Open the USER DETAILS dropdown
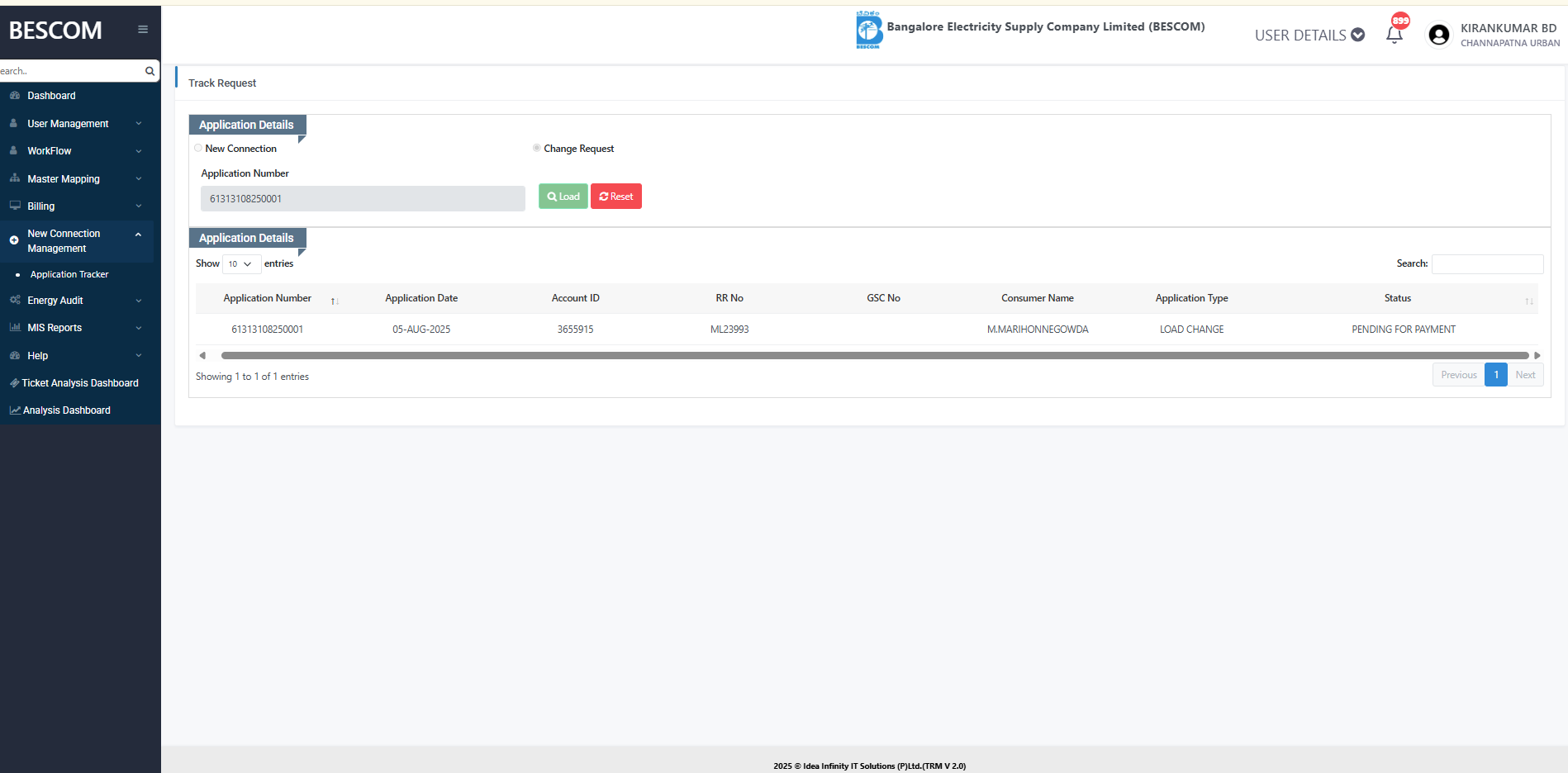 [1309, 35]
